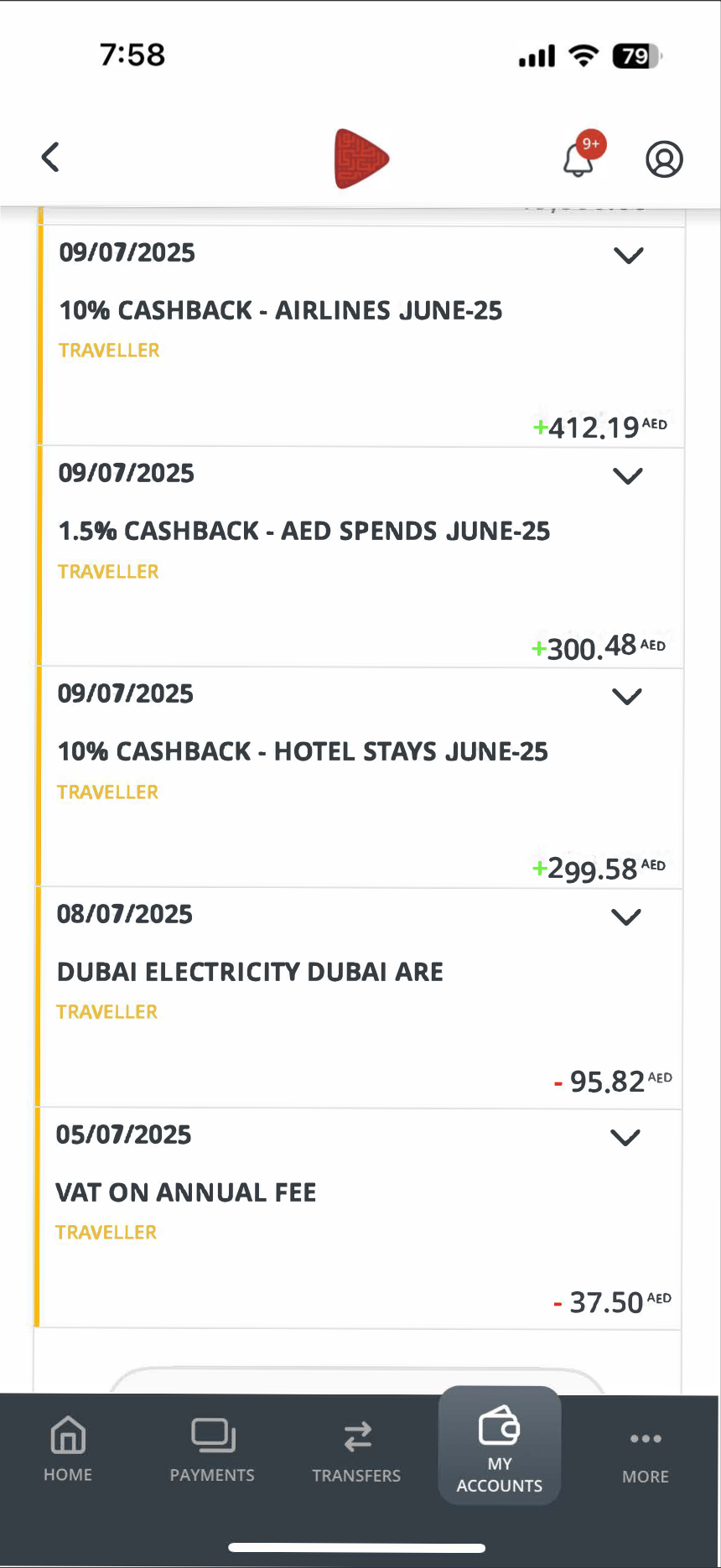This screenshot has width=721, height=1568.
Task: Expand the AED Spends cashback entry
Action: (628, 476)
